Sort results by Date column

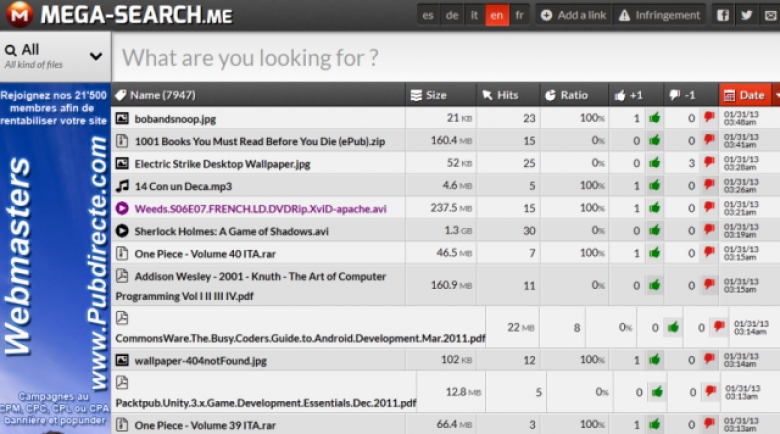tap(745, 95)
